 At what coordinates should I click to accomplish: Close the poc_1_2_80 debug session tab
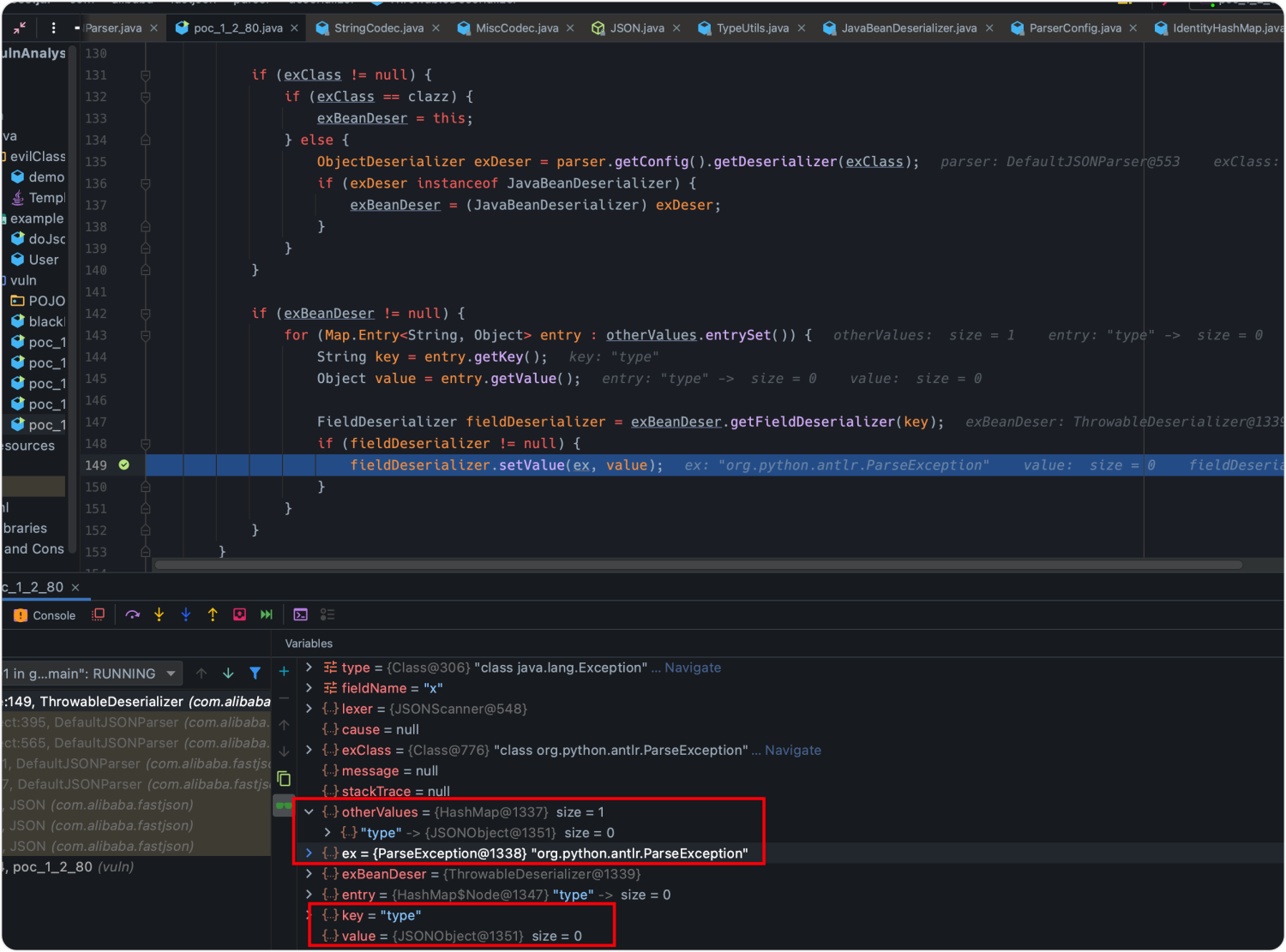pos(75,588)
